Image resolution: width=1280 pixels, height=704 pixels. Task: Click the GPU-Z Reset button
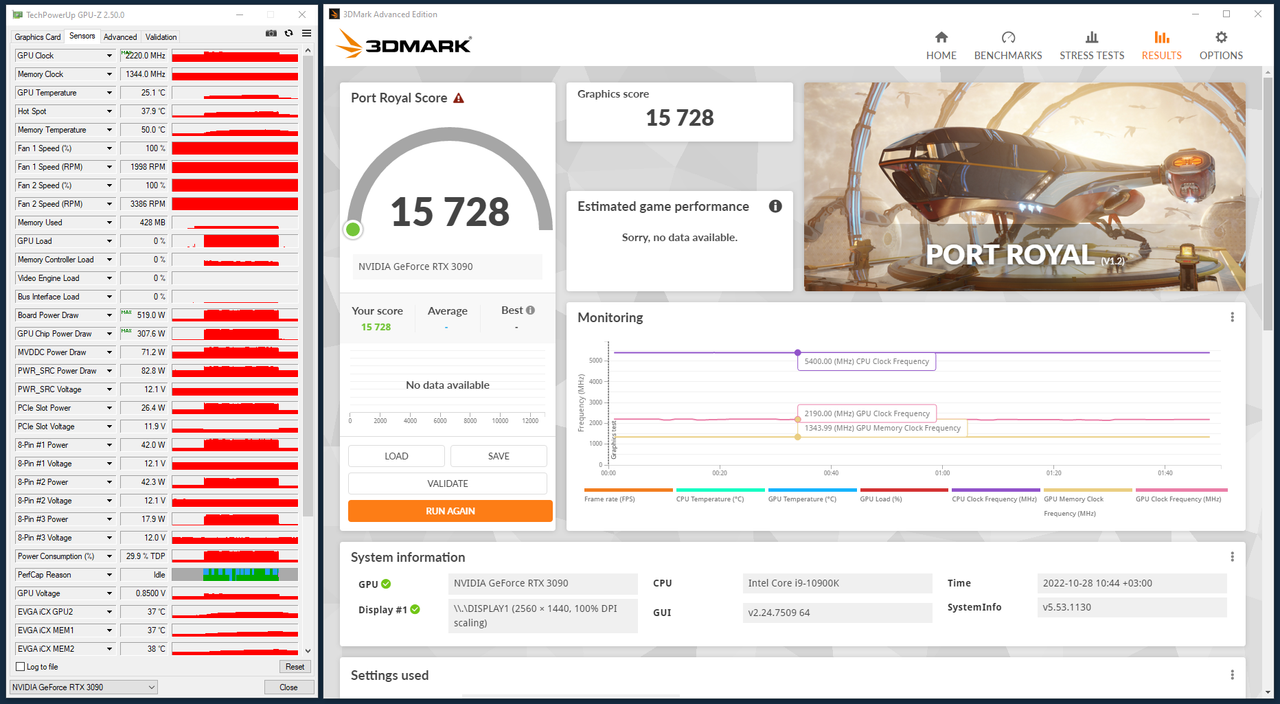coord(295,666)
